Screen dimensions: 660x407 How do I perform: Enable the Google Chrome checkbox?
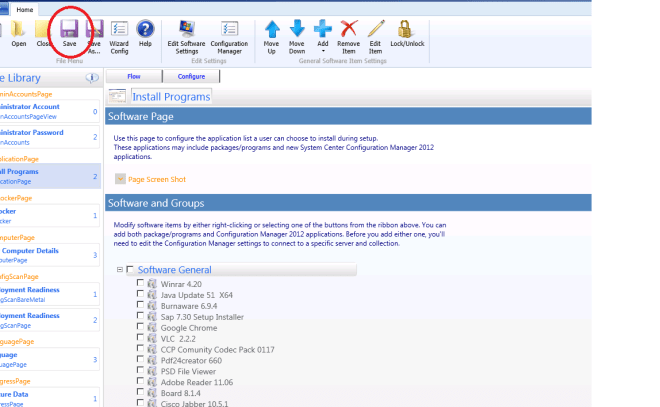(x=140, y=327)
